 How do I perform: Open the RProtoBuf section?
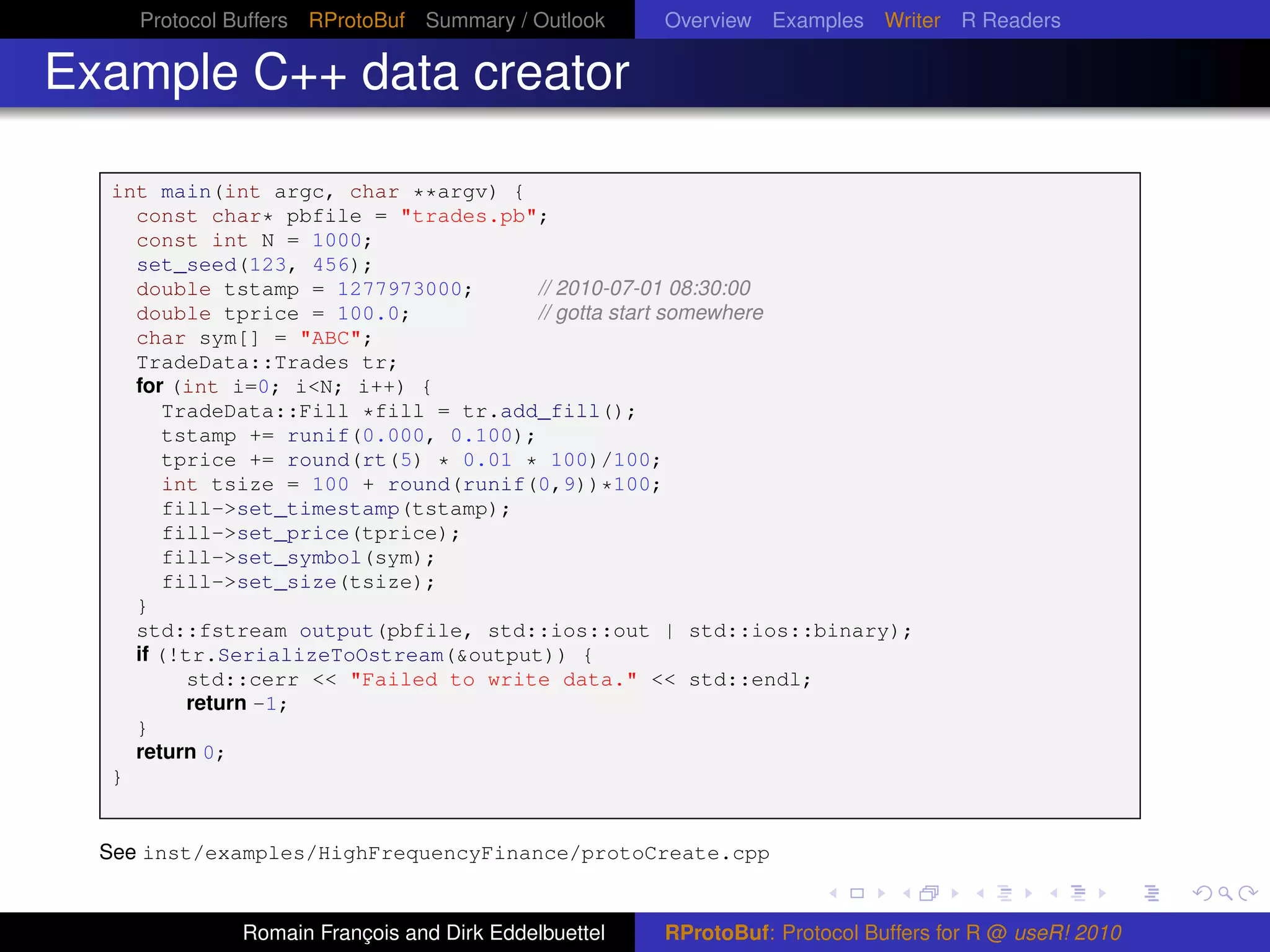[357, 20]
